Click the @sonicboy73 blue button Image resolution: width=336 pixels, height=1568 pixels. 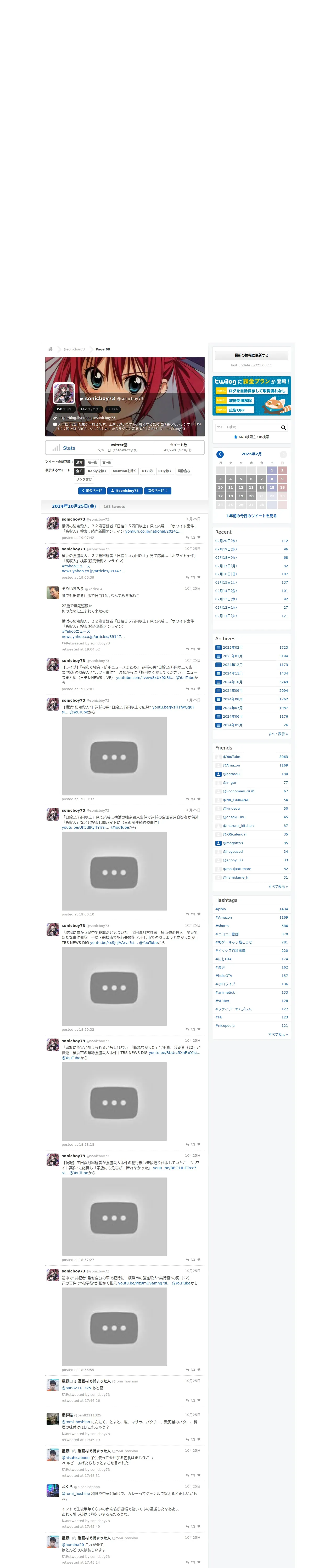[x=125, y=491]
